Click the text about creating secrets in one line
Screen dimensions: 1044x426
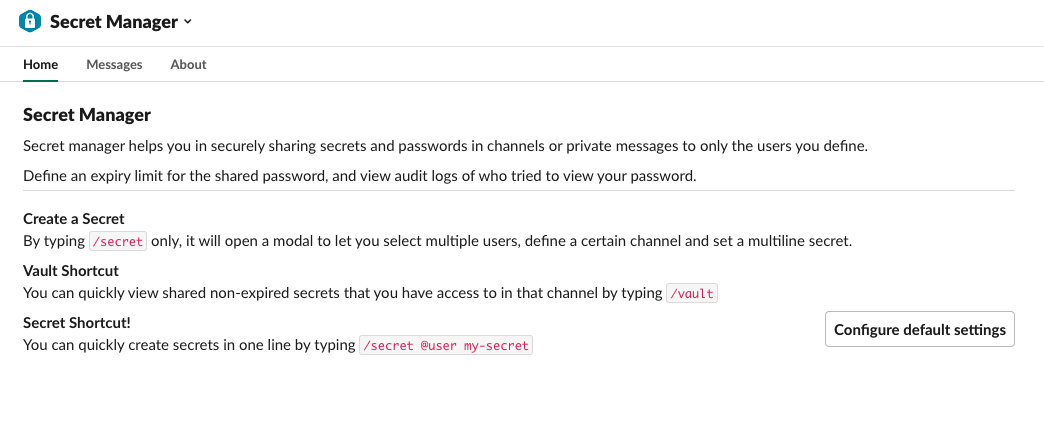(x=190, y=345)
